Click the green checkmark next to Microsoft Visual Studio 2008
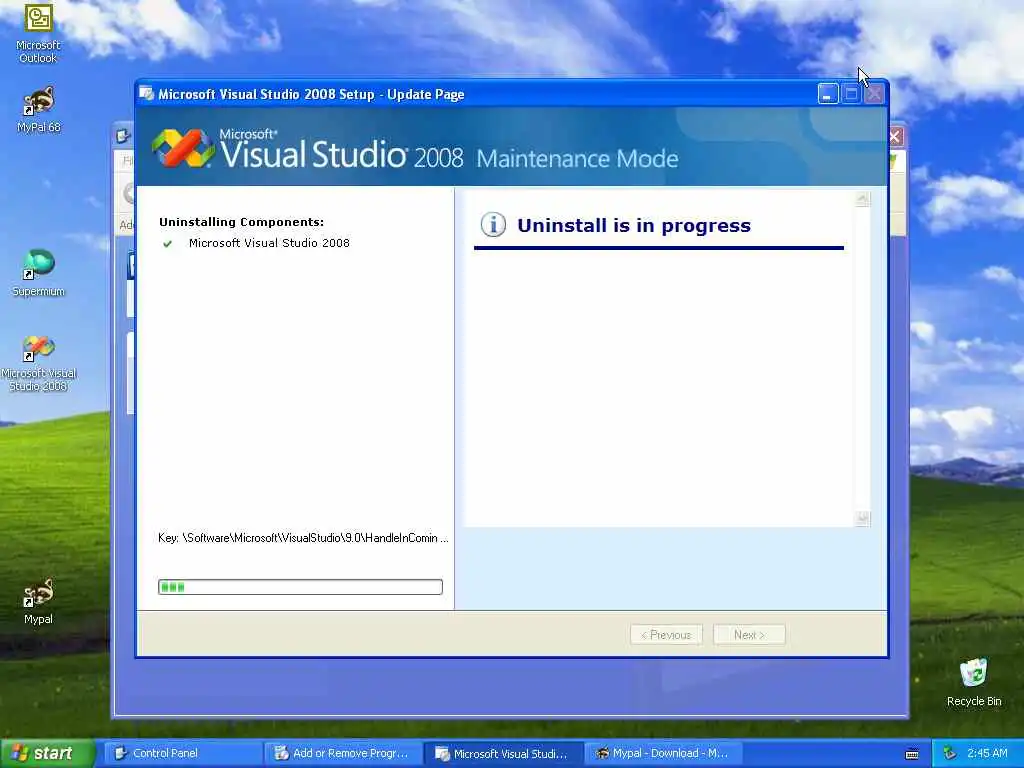 tap(167, 244)
